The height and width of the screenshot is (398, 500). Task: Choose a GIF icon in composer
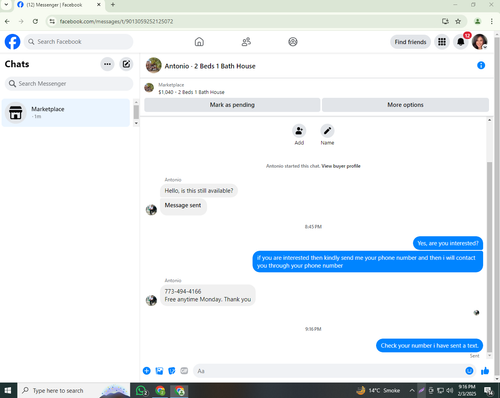184,371
